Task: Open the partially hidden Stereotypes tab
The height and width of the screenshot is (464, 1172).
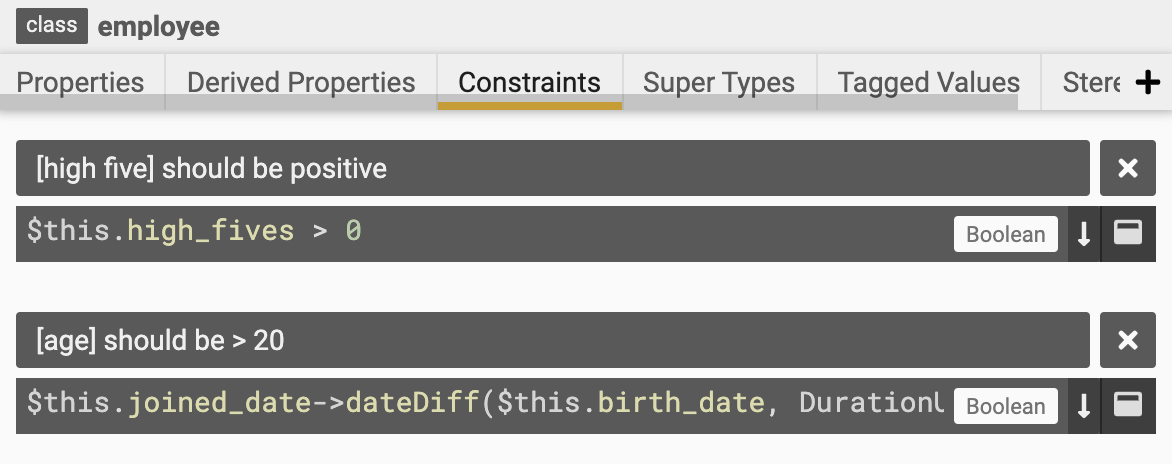Action: tap(1091, 82)
